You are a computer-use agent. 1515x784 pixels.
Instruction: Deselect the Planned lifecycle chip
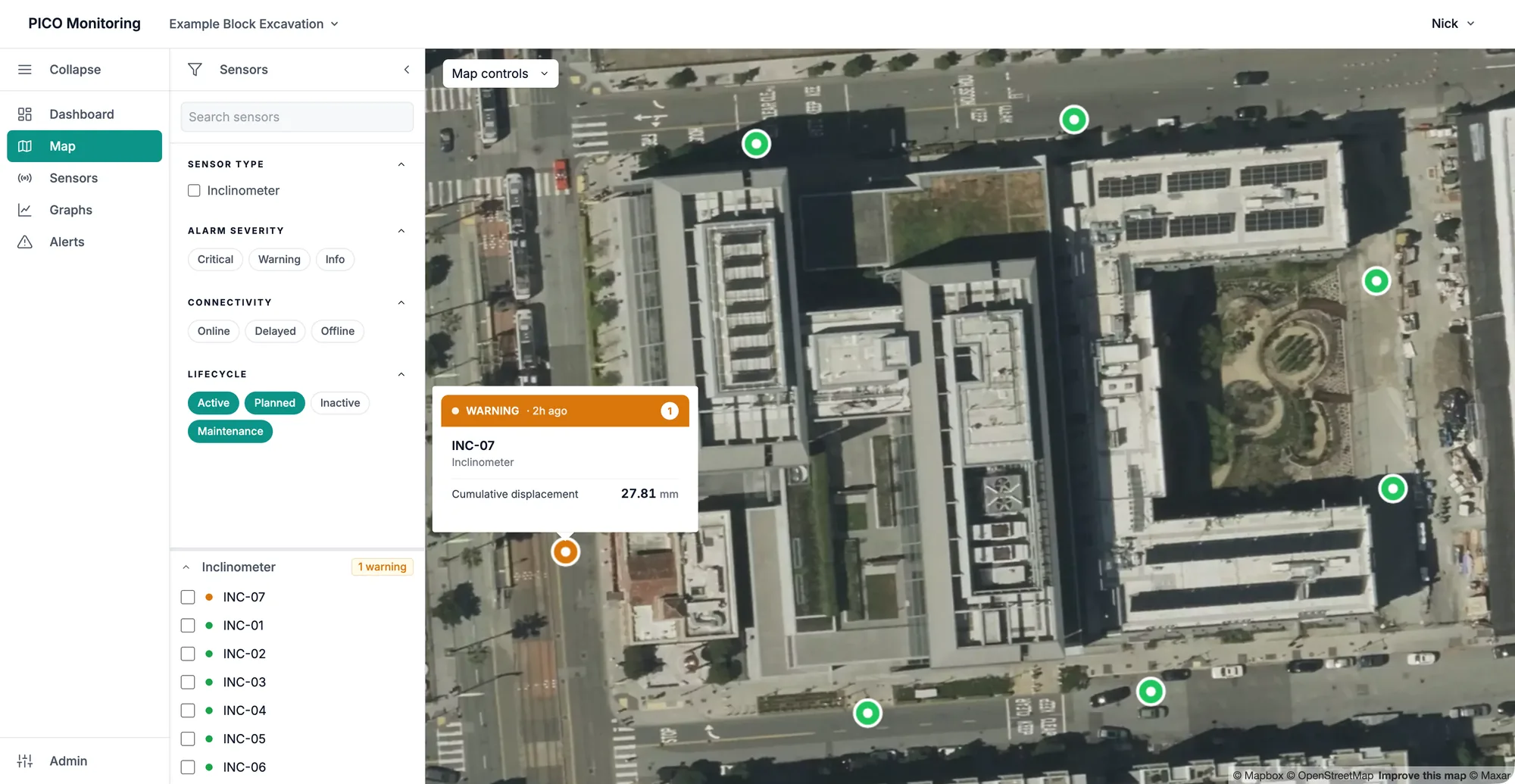(275, 403)
